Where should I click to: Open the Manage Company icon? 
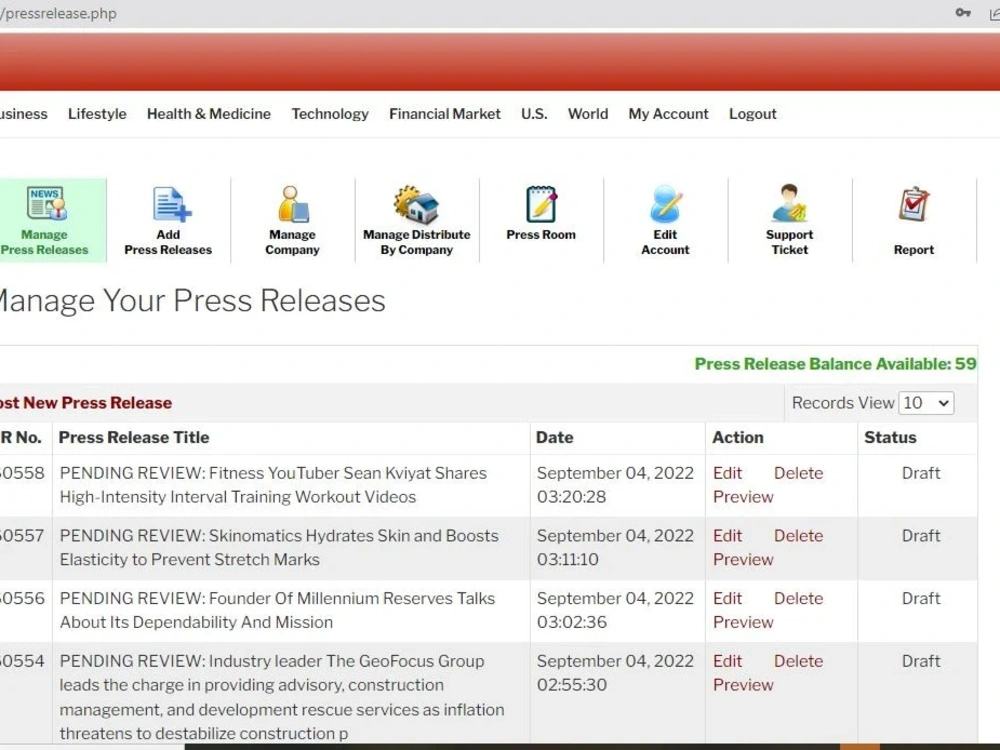pyautogui.click(x=293, y=204)
